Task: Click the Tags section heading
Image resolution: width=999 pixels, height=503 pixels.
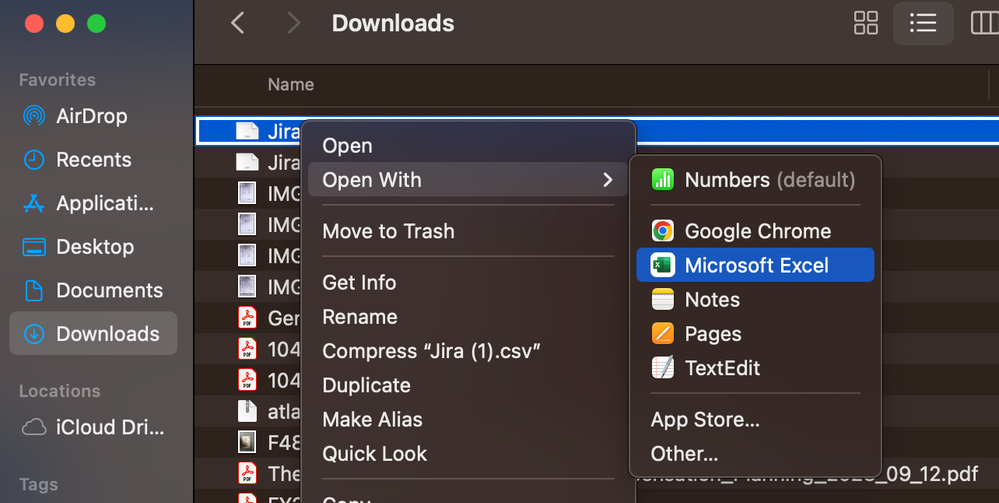Action: 38,485
